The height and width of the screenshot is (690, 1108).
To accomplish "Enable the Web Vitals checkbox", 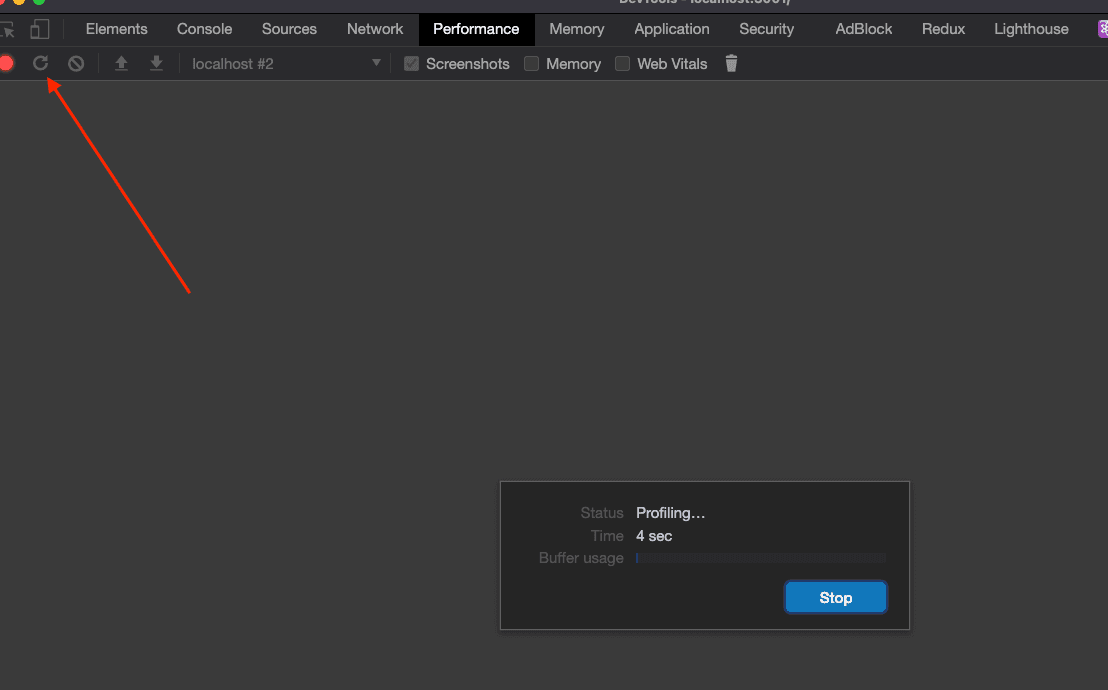I will [x=623, y=64].
